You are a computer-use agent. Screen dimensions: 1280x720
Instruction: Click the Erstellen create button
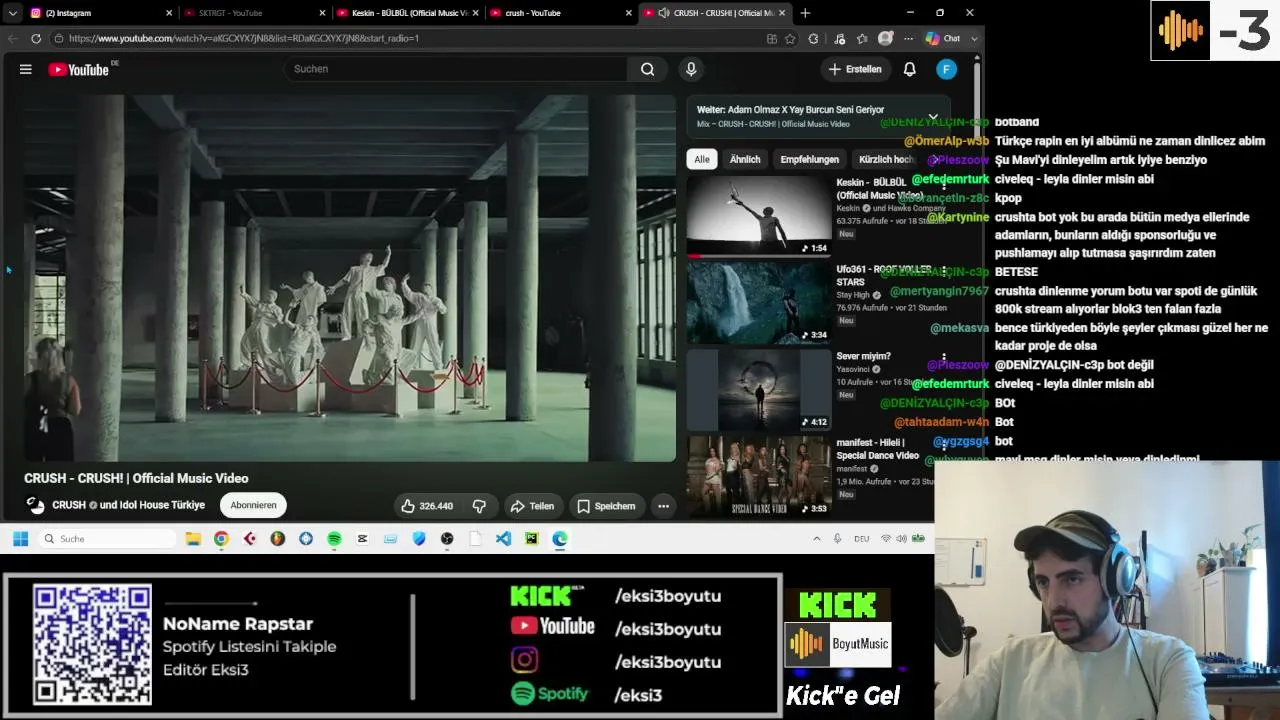click(855, 69)
